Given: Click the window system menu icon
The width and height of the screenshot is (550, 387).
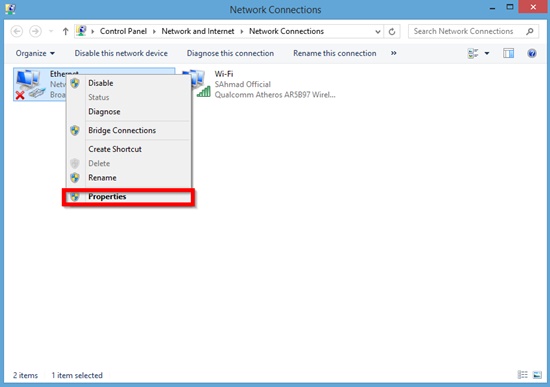Looking at the screenshot, I should pos(10,9).
